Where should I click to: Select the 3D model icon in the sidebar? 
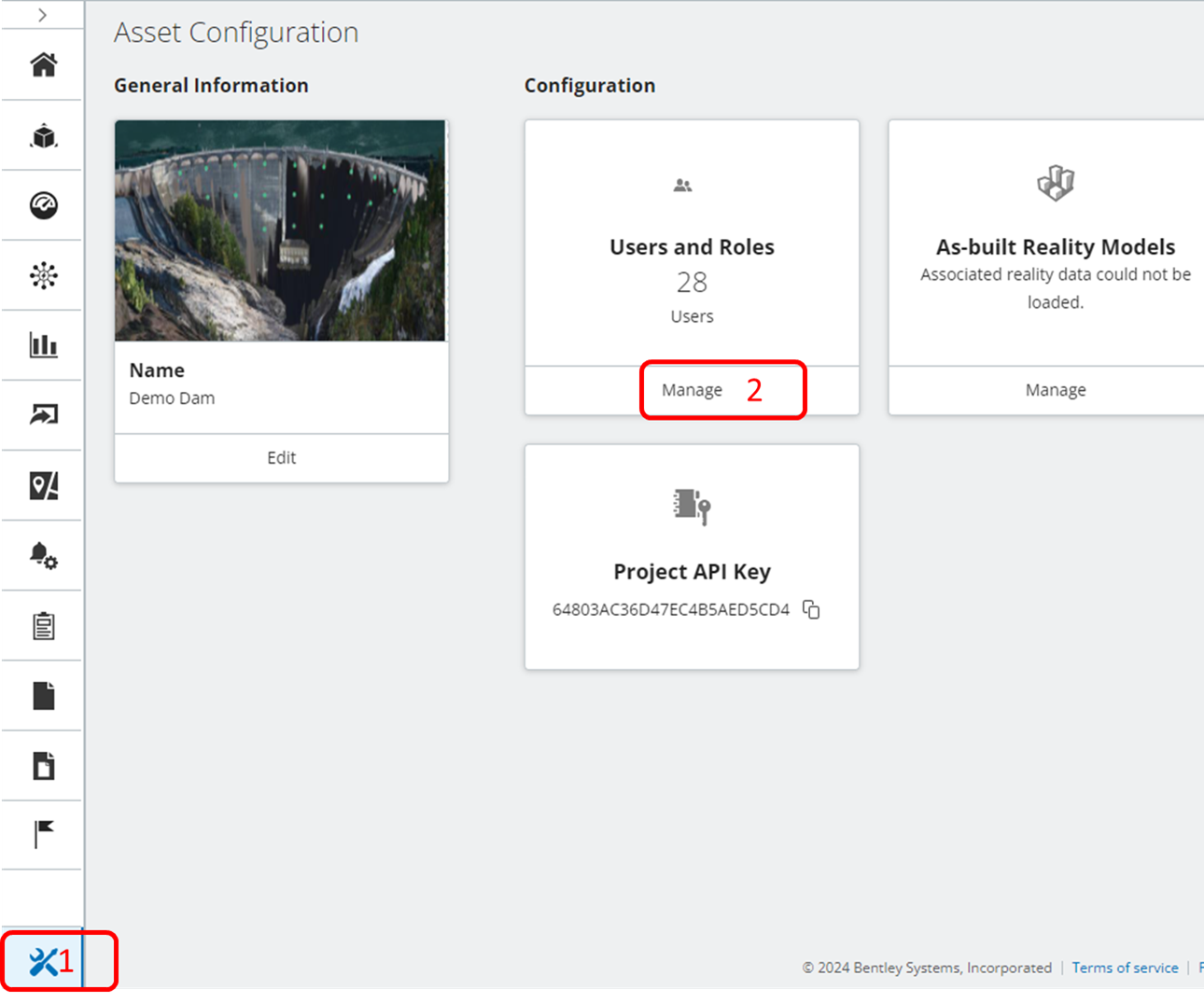(41, 135)
